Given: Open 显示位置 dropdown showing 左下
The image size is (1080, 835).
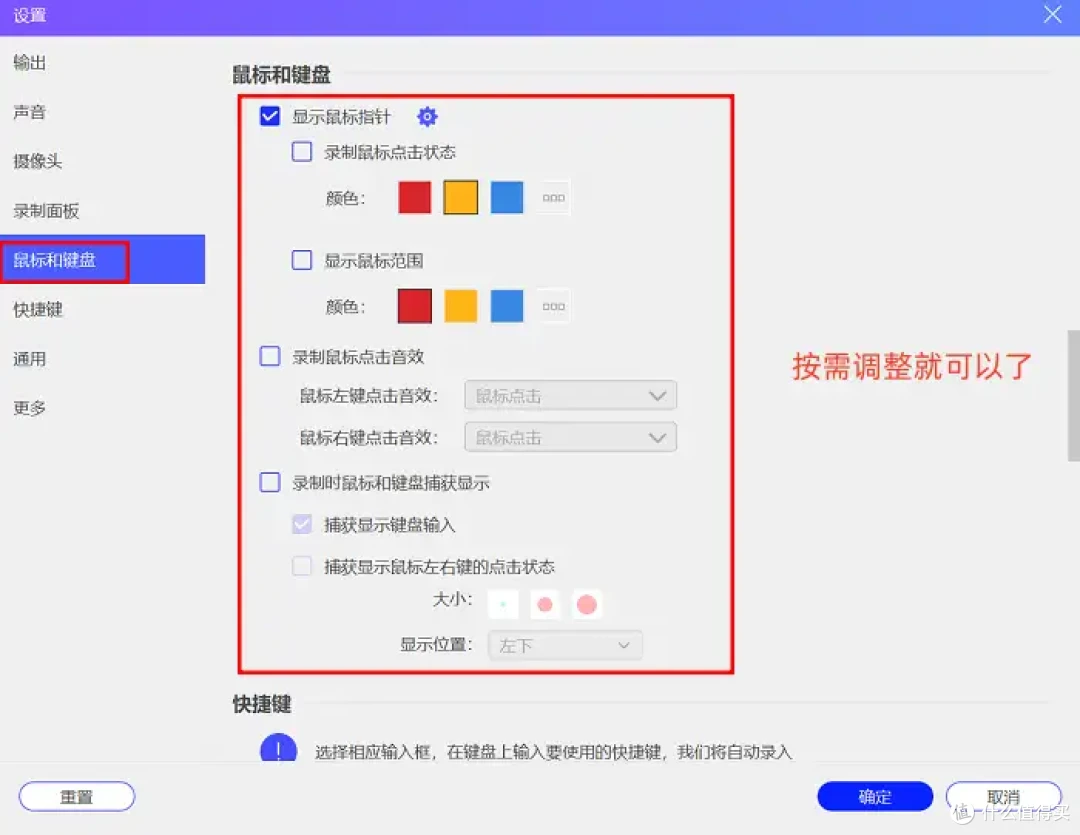Looking at the screenshot, I should click(565, 646).
